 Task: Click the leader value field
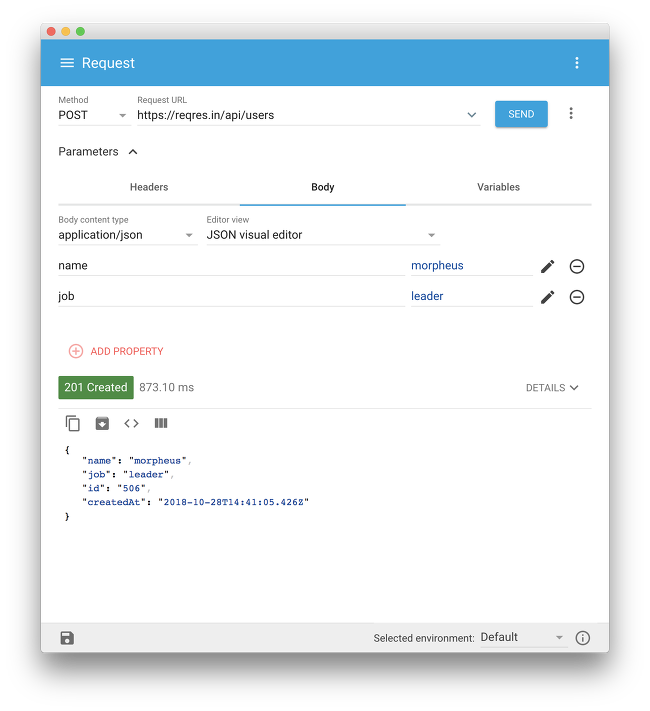[472, 297]
